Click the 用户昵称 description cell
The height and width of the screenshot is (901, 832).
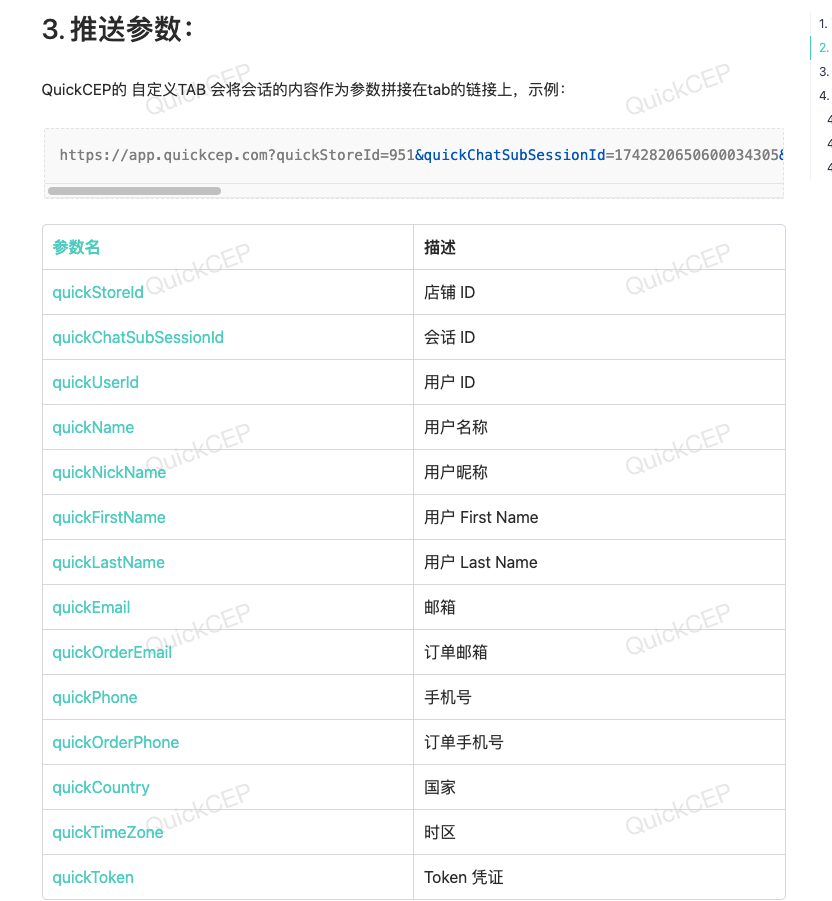click(599, 472)
